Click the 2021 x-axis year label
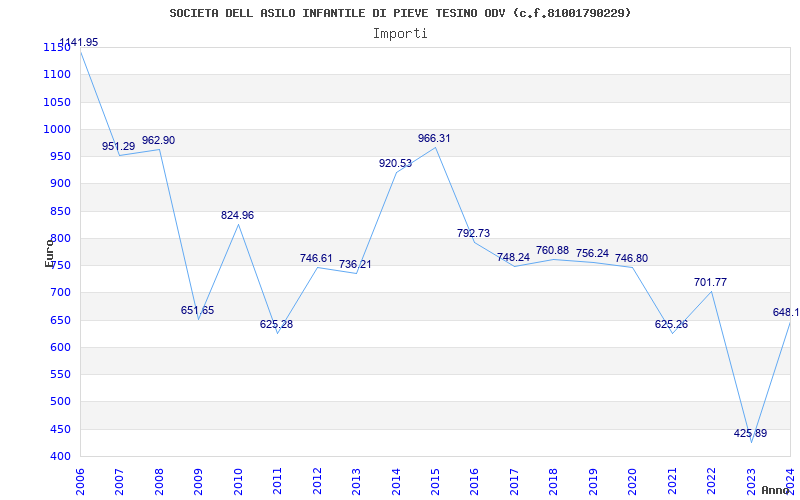Screen dimensions: 800x500 672,481
